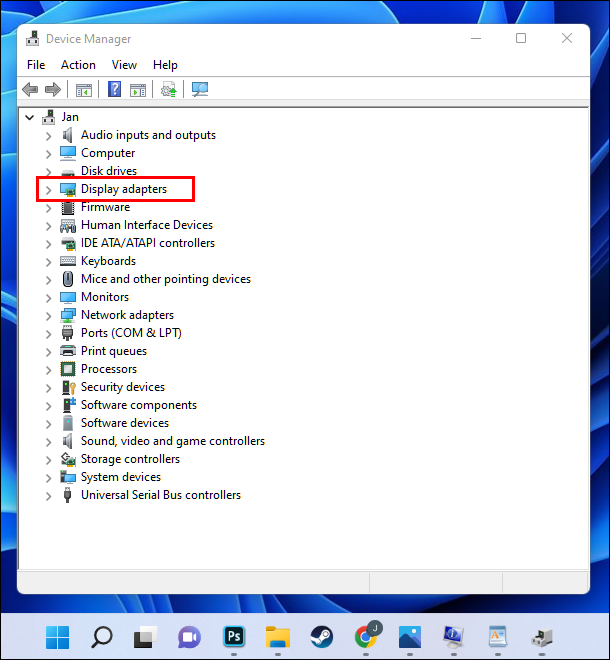The image size is (610, 660).
Task: Open the File menu
Action: click(36, 65)
